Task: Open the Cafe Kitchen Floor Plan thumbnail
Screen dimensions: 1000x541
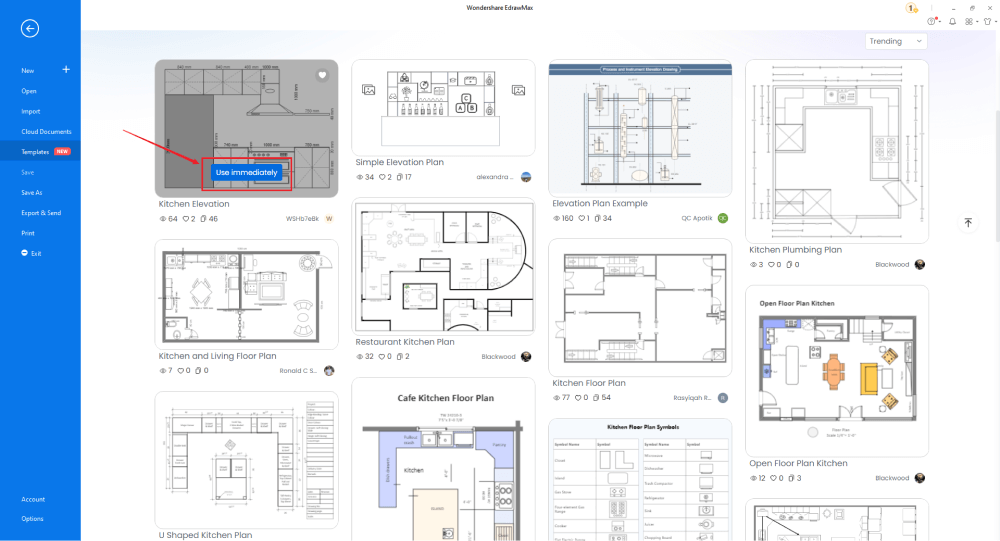Action: 443,459
